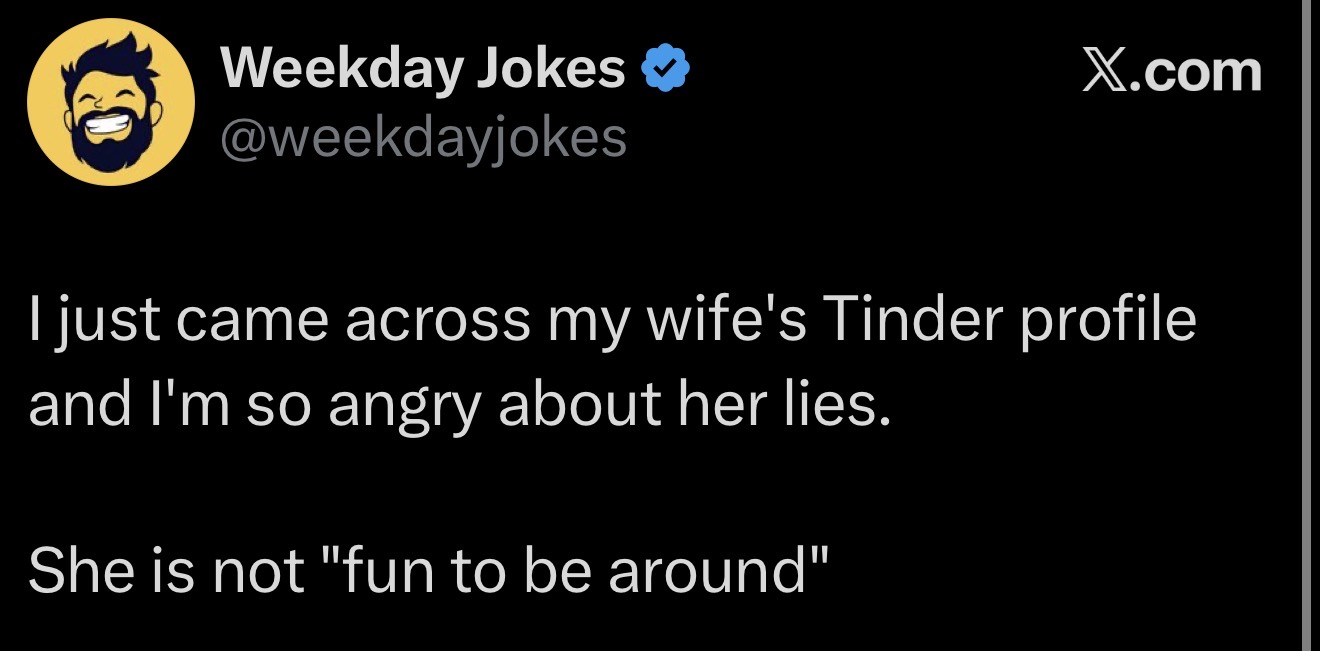
Task: Open the Weekday Jokes display name
Action: [422, 68]
